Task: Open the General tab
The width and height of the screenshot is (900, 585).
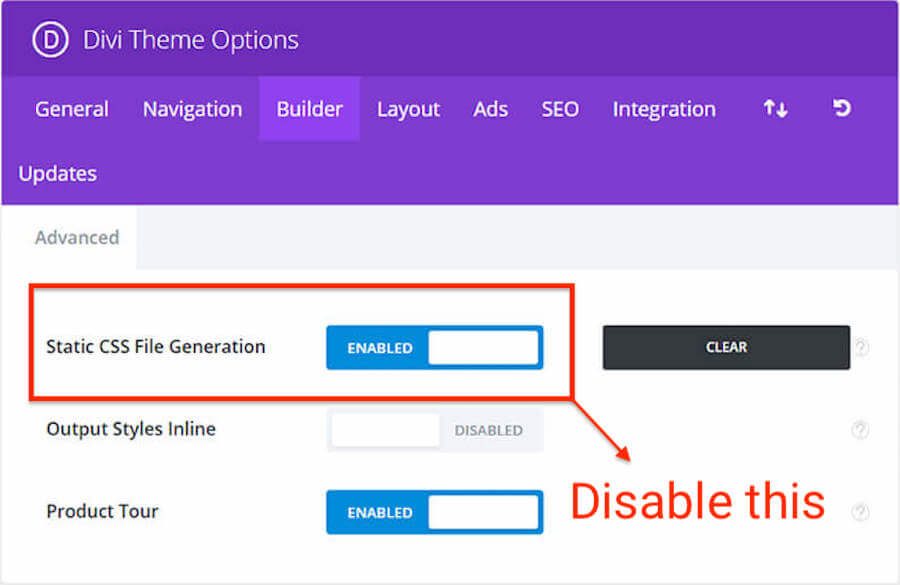Action: 72,109
